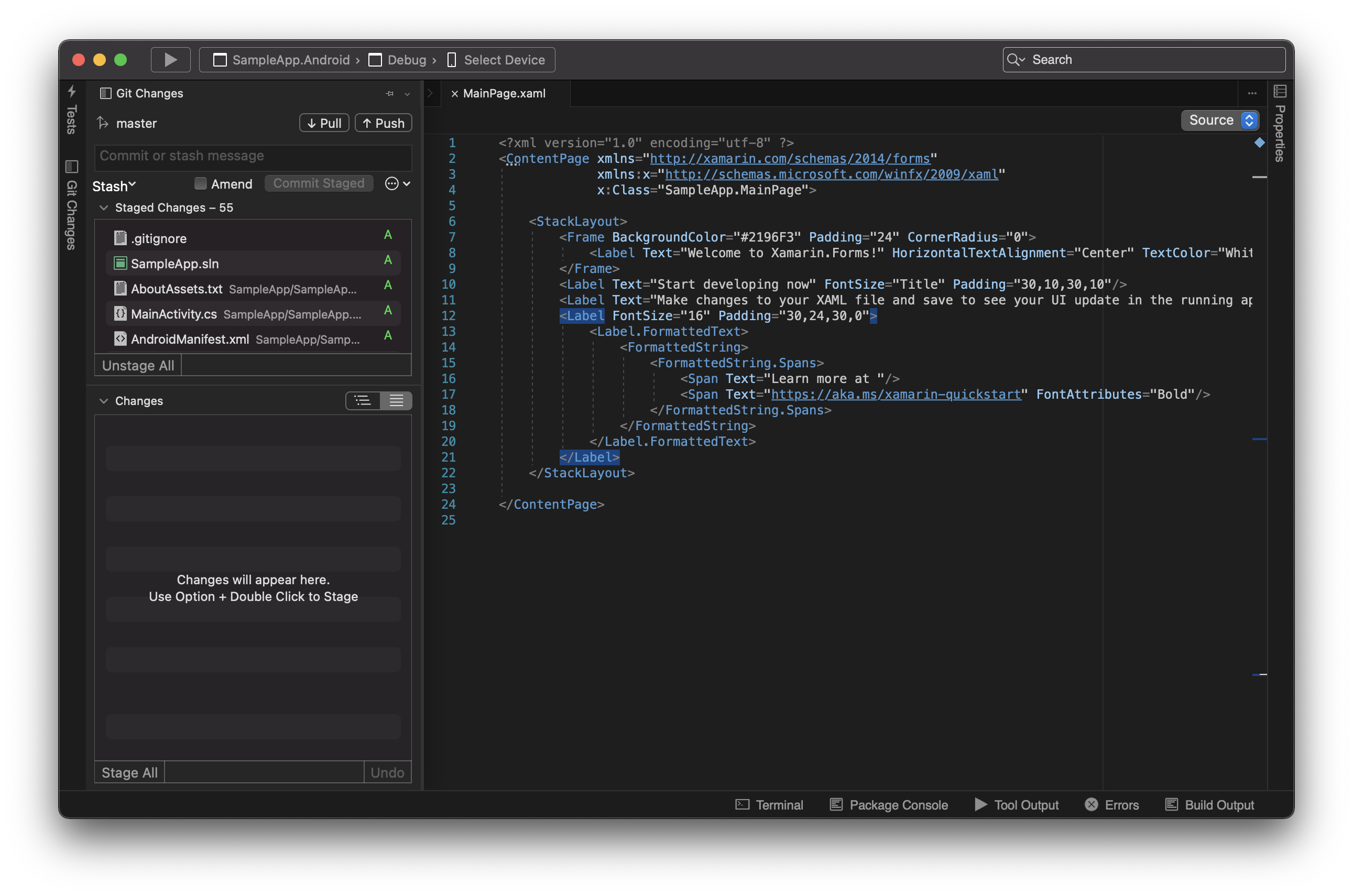Open the Terminal pad
This screenshot has height=896, width=1353.
[x=769, y=805]
